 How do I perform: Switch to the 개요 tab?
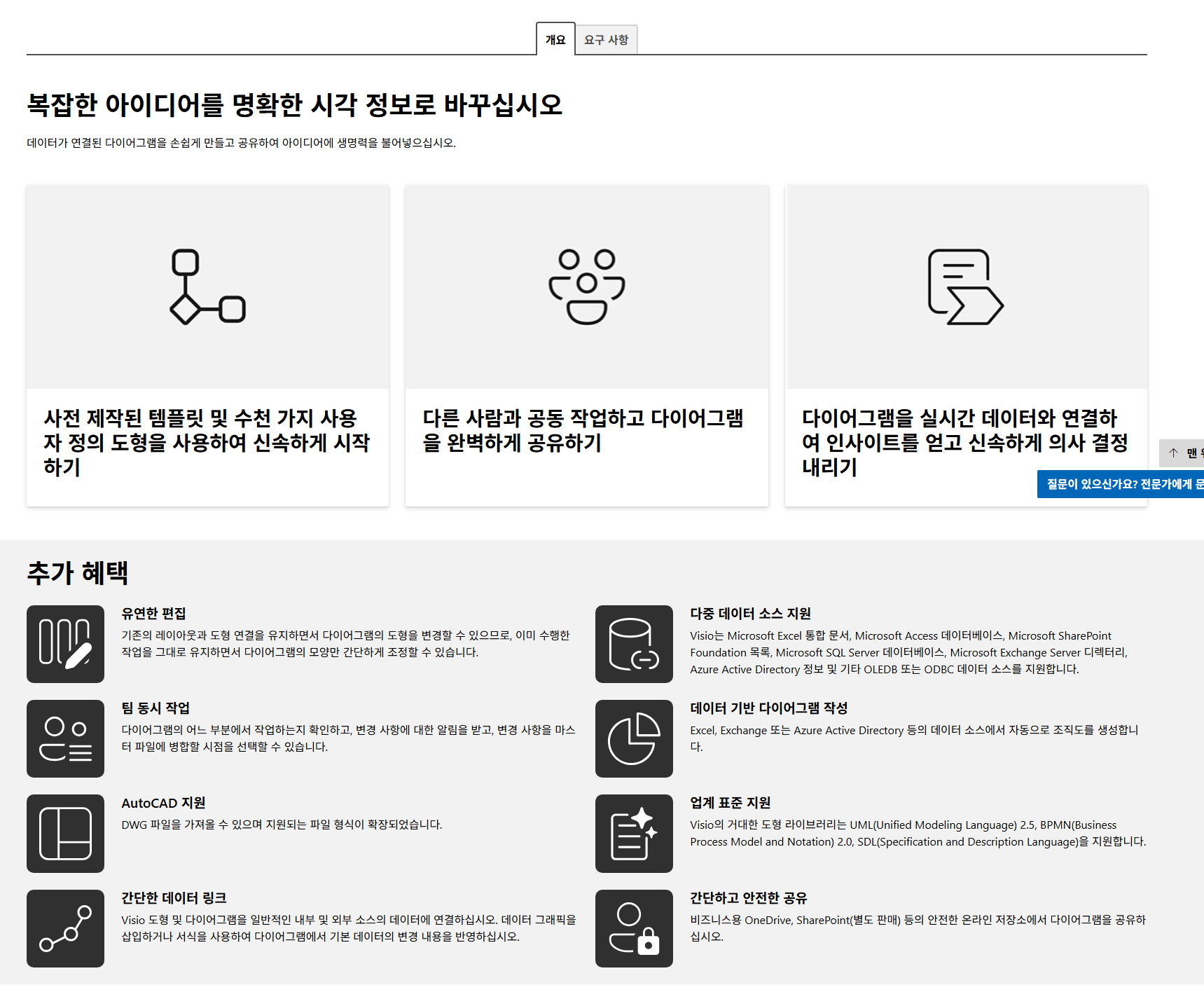[x=555, y=39]
